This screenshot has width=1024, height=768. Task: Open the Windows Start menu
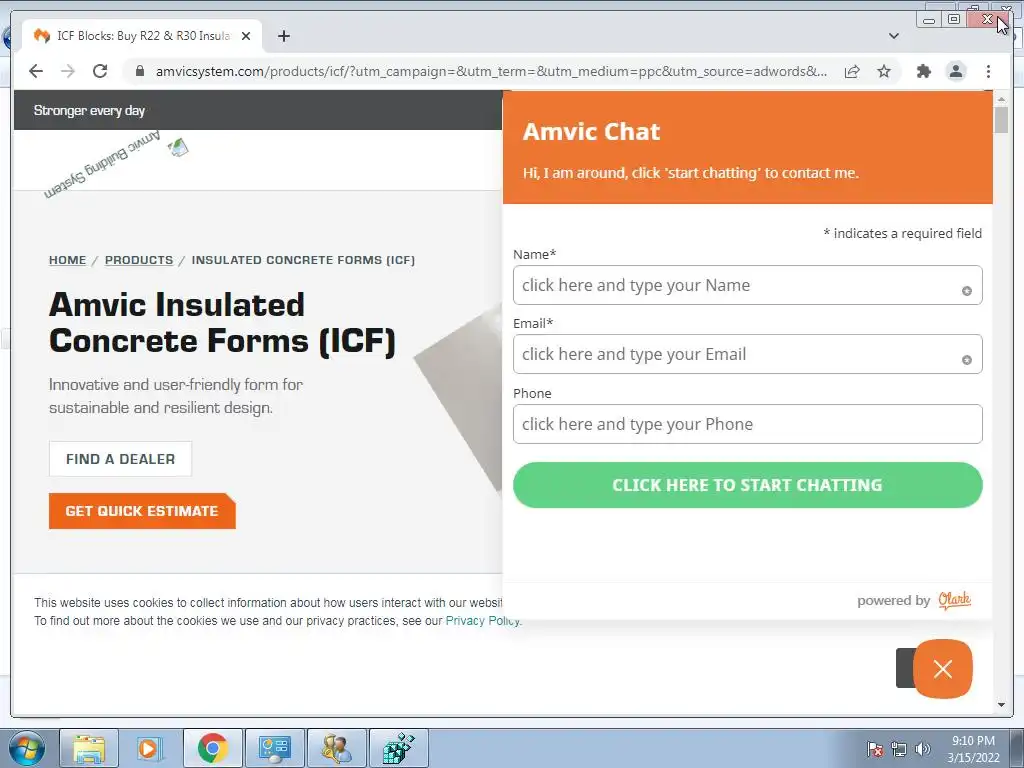(x=25, y=748)
